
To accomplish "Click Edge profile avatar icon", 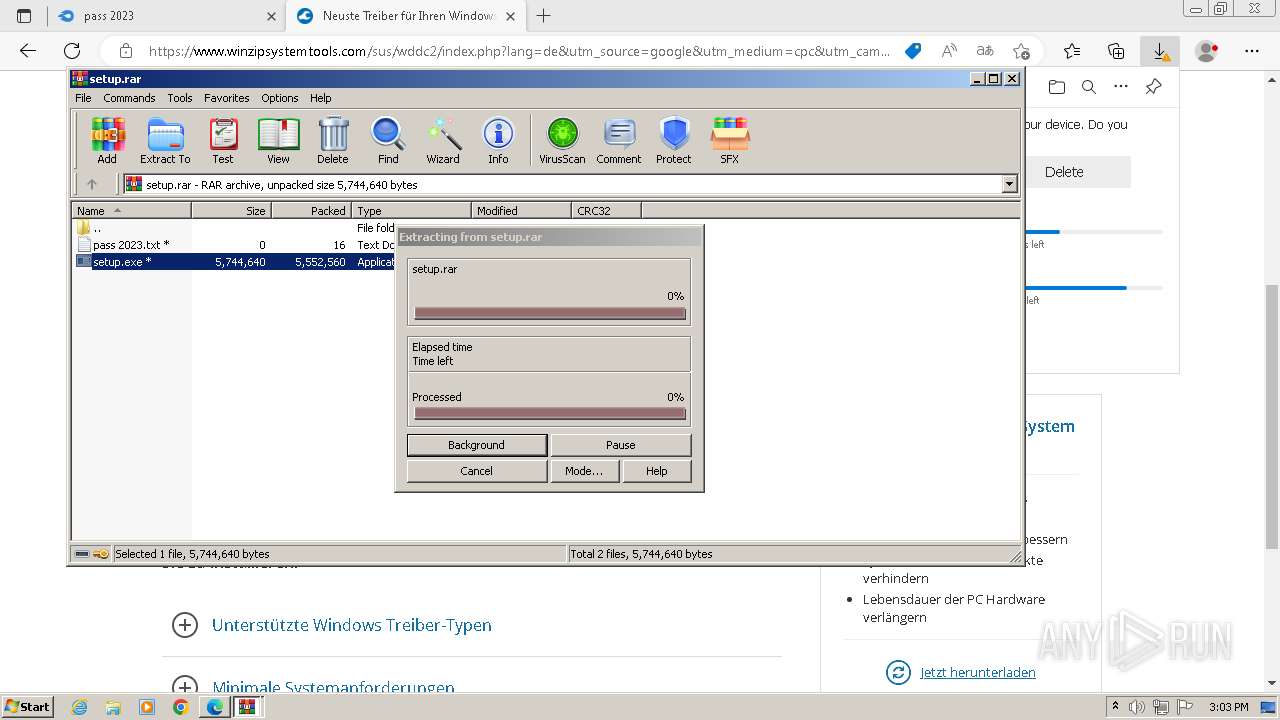I will [x=1207, y=51].
